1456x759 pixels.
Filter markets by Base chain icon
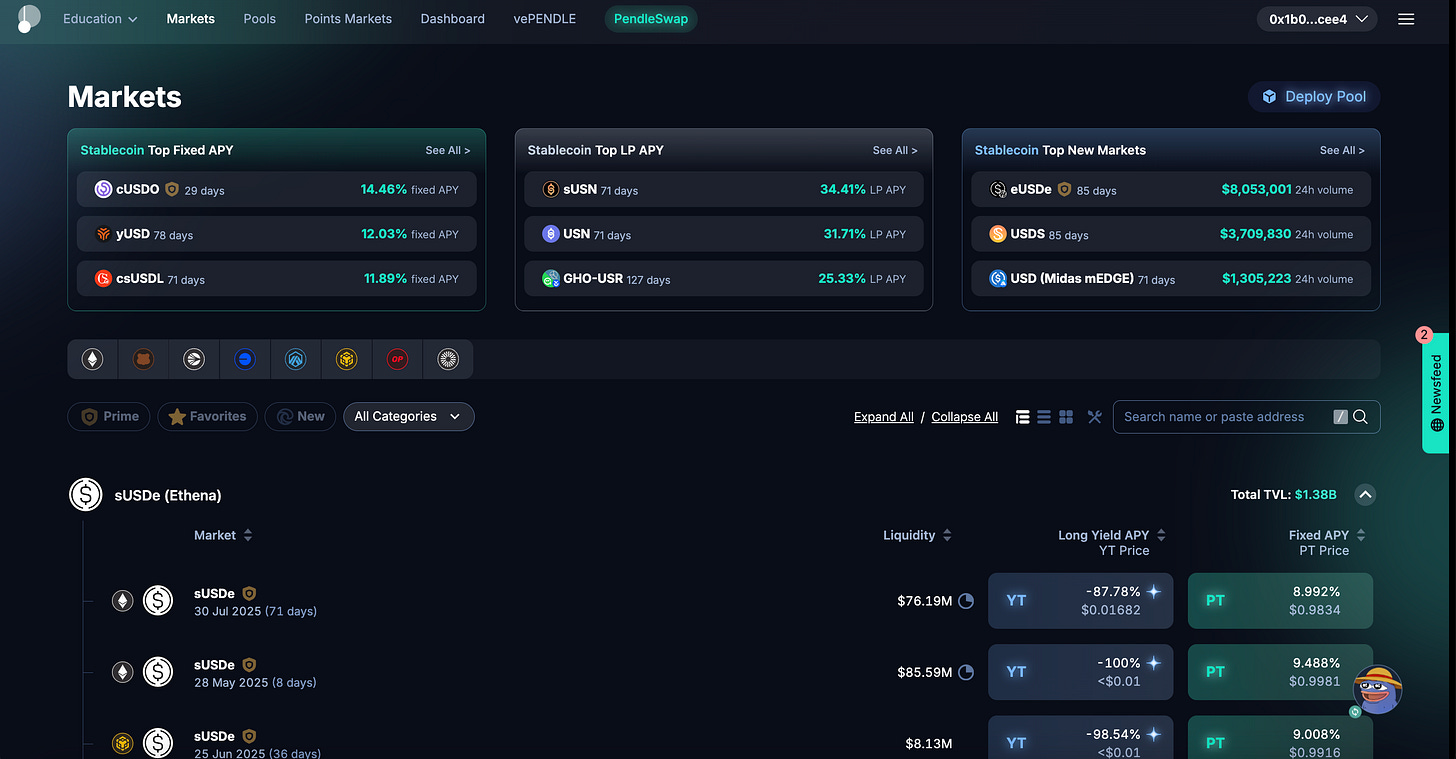[x=245, y=359]
